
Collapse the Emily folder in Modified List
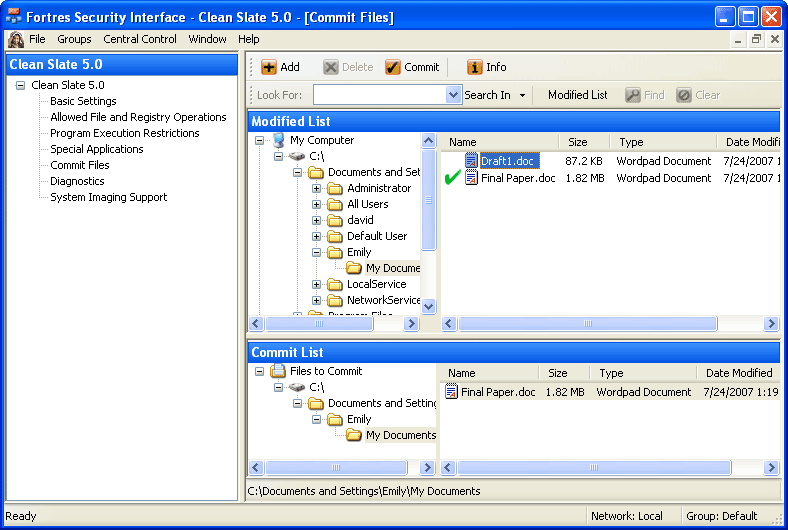pyautogui.click(x=316, y=252)
